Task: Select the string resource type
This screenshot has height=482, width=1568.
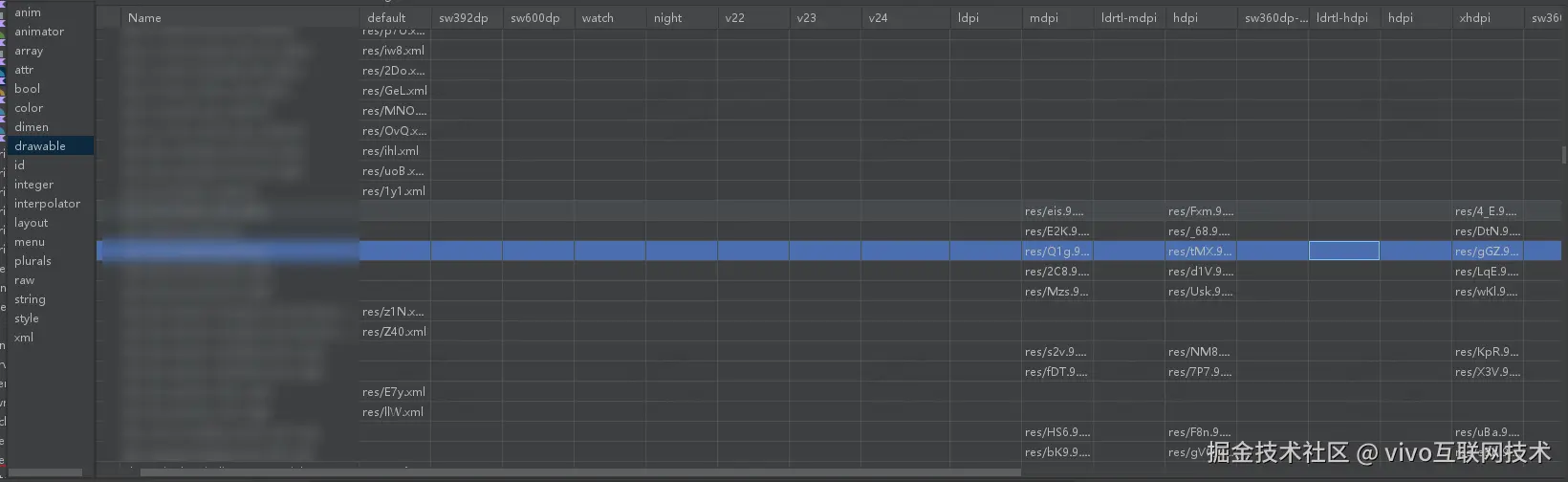Action: coord(30,299)
